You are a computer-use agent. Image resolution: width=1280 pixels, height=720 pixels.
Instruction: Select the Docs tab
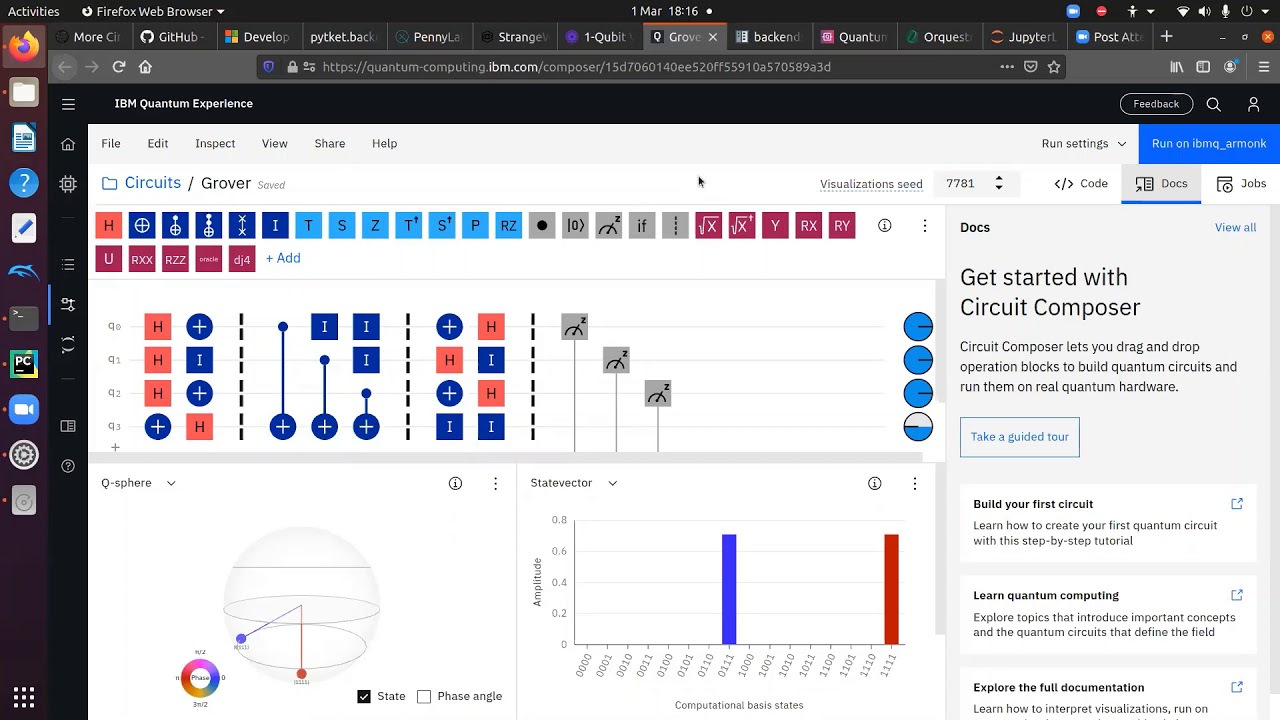click(x=1161, y=184)
